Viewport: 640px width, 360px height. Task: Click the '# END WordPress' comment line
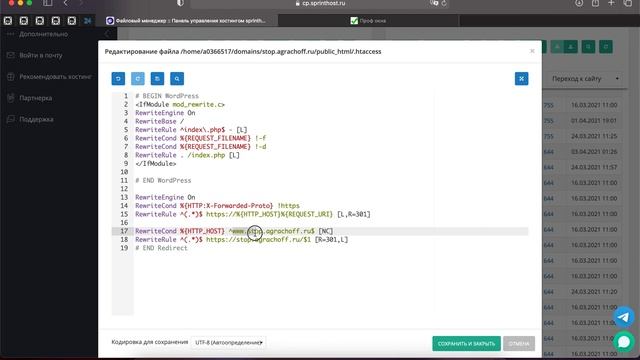[x=163, y=180]
